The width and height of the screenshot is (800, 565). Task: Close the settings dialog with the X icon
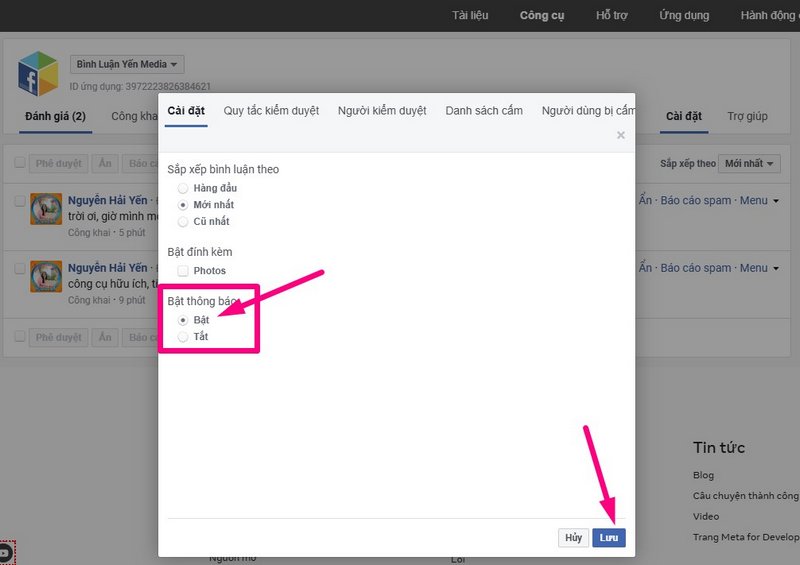(620, 135)
